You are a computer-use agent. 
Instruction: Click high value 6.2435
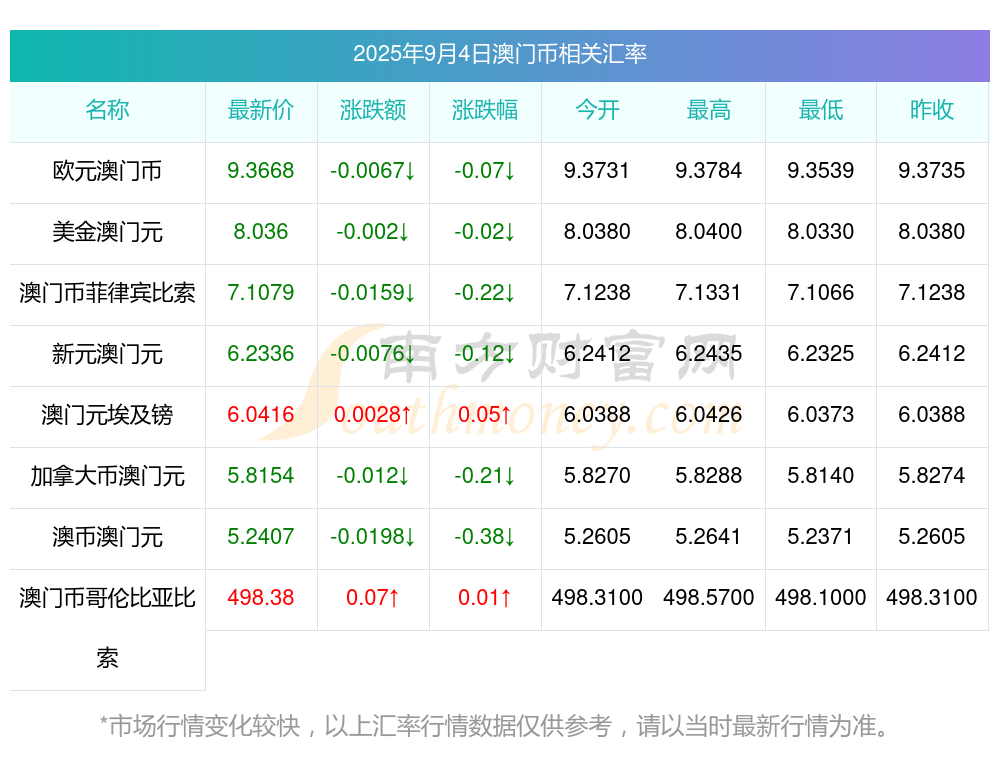[709, 353]
